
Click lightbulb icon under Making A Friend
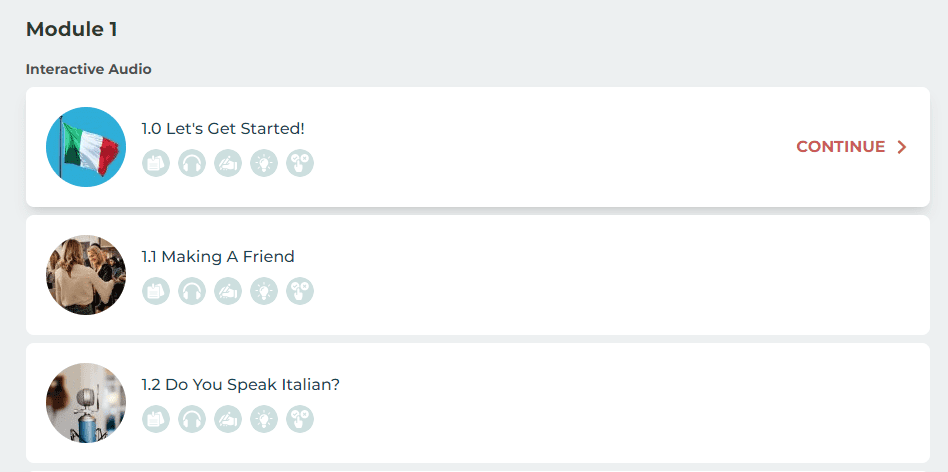[x=264, y=291]
